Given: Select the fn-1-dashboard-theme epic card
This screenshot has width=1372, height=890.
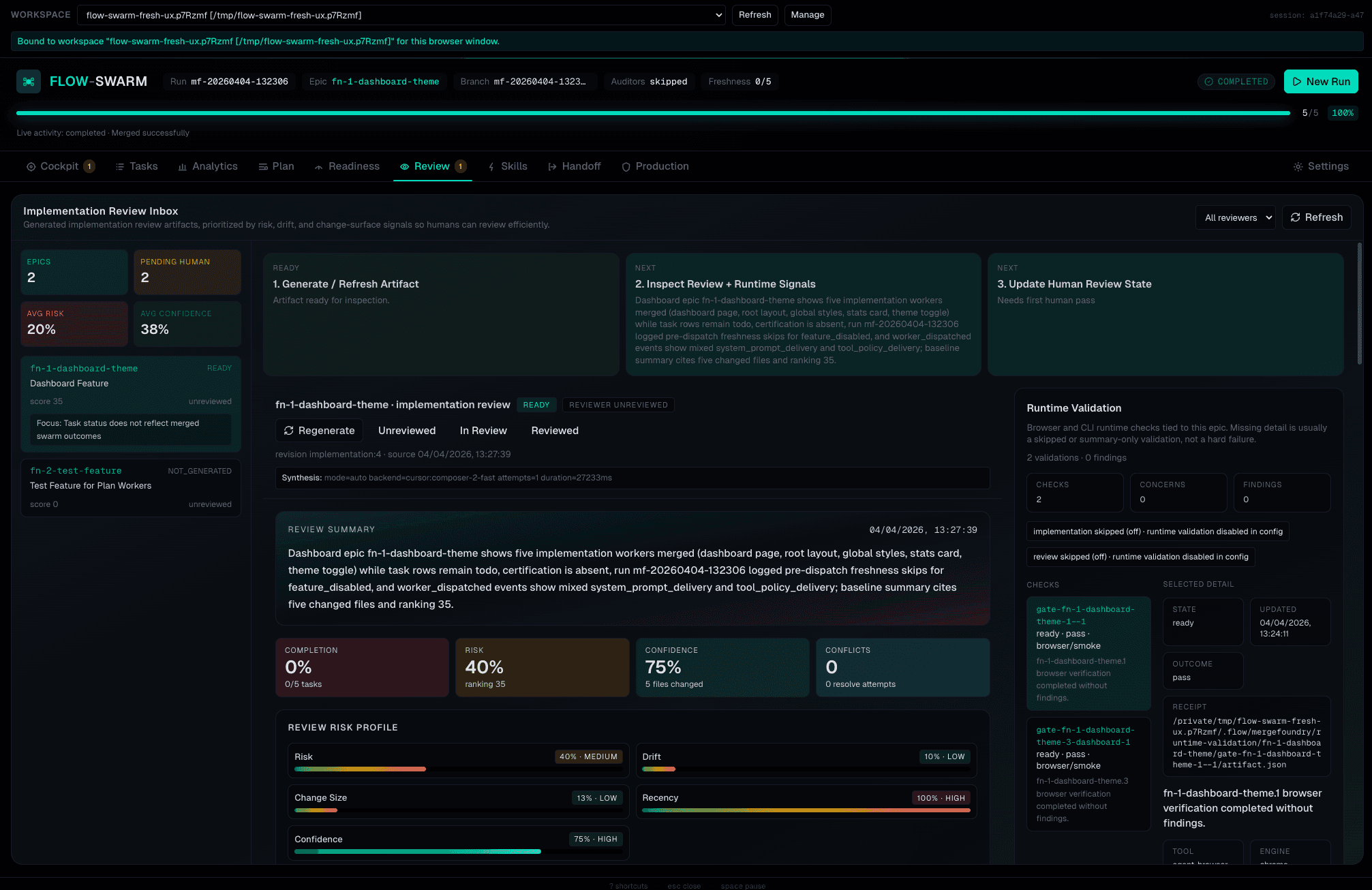Looking at the screenshot, I should 130,403.
